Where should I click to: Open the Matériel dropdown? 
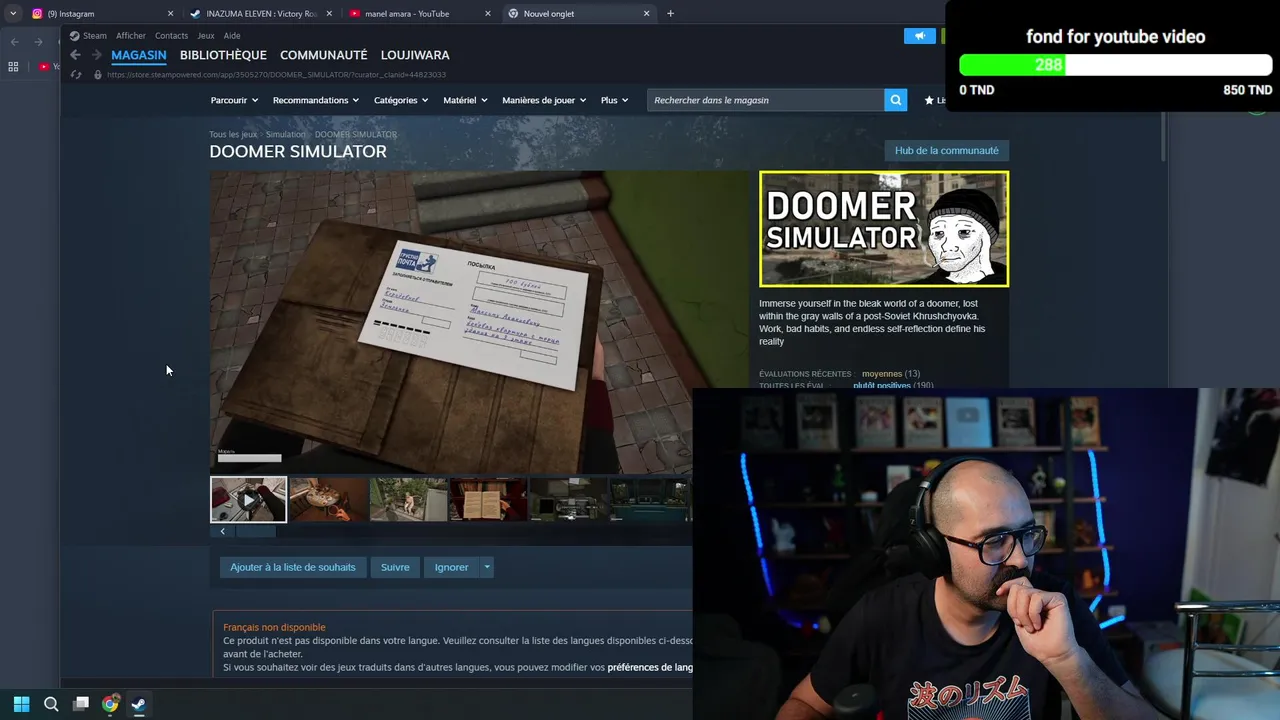tap(465, 100)
